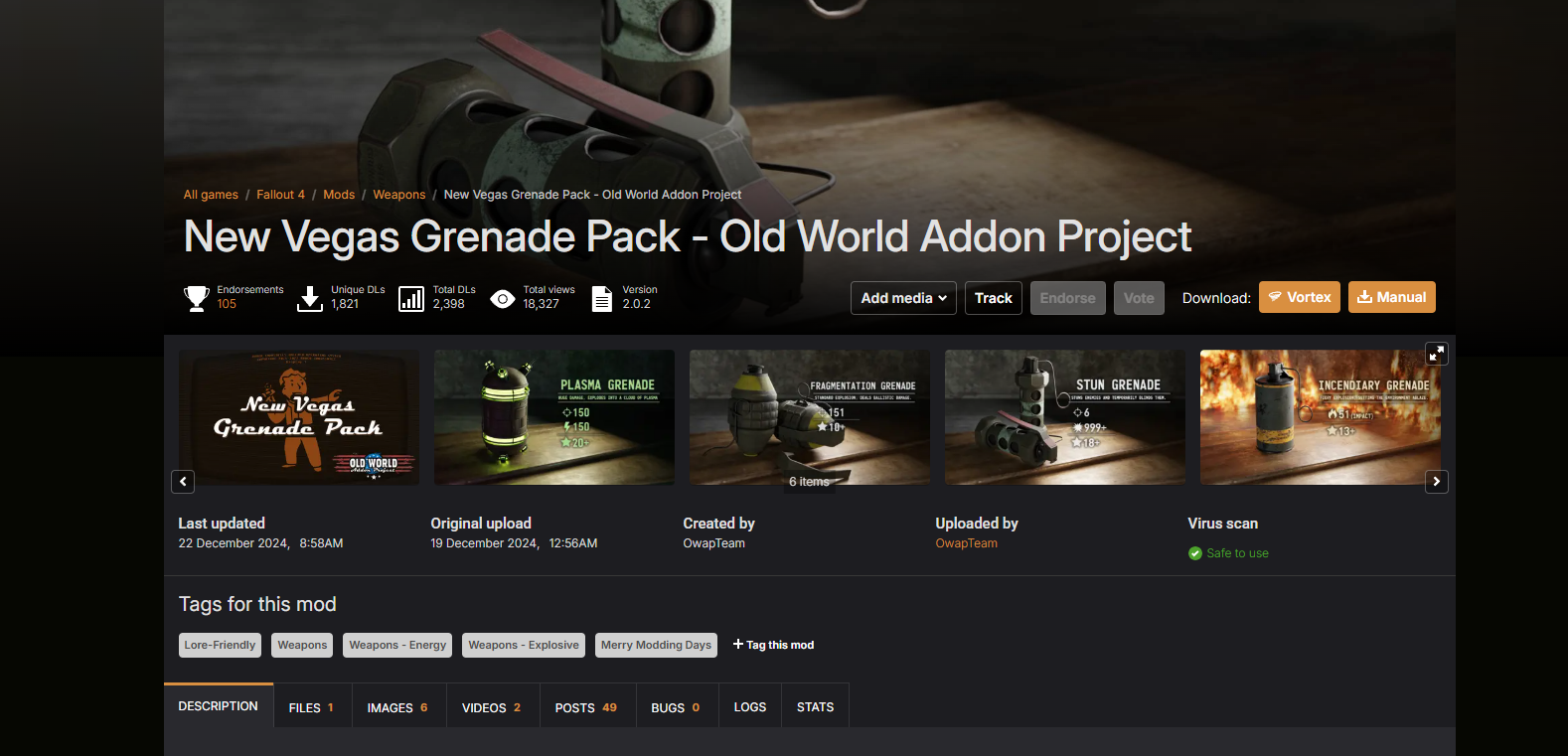This screenshot has width=1568, height=756.
Task: Click the 2.0.2 version number
Action: point(636,304)
